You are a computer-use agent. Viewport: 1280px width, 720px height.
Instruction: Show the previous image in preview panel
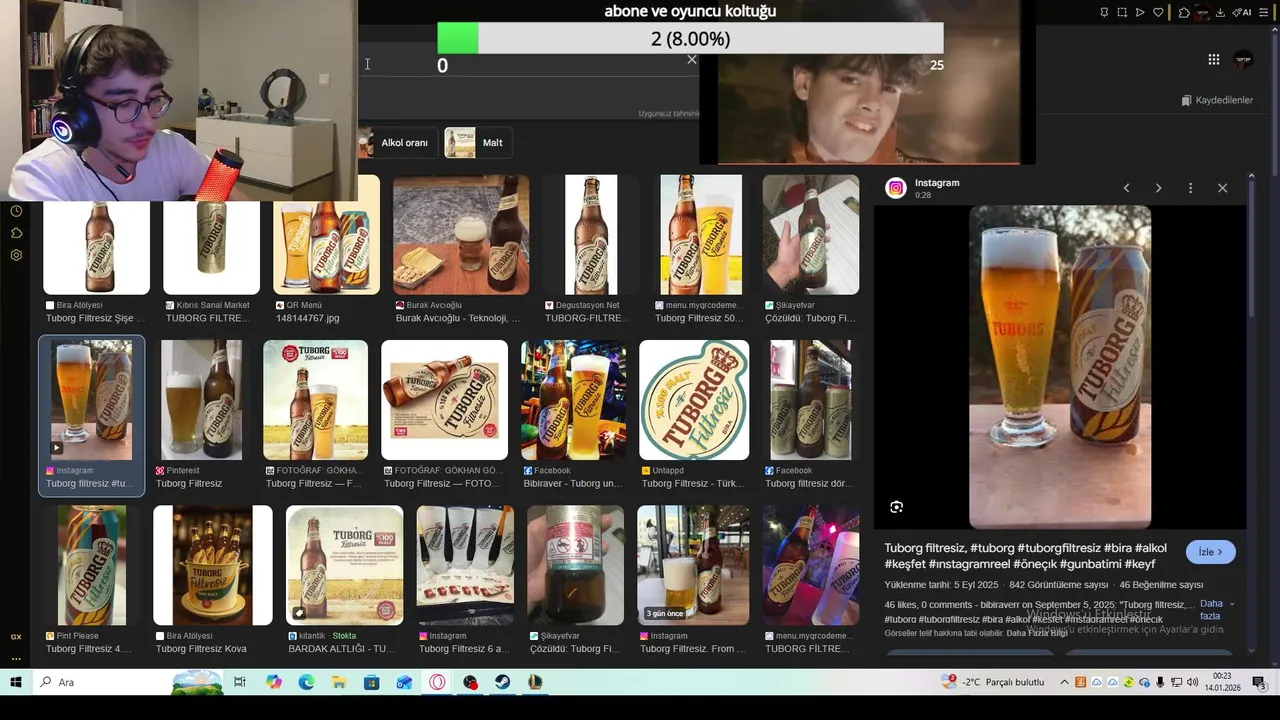point(1126,188)
